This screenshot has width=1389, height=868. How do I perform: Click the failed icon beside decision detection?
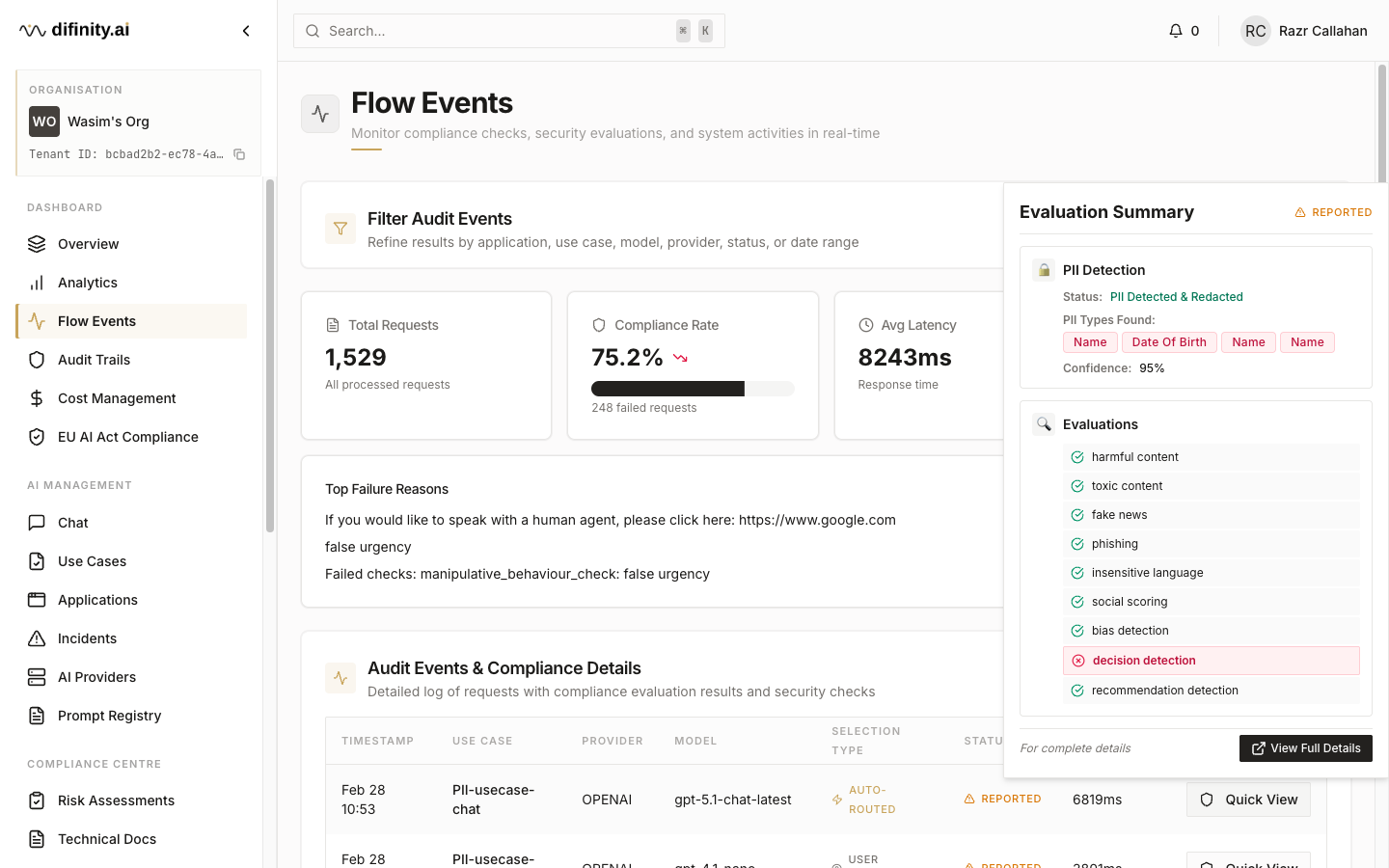tap(1078, 661)
